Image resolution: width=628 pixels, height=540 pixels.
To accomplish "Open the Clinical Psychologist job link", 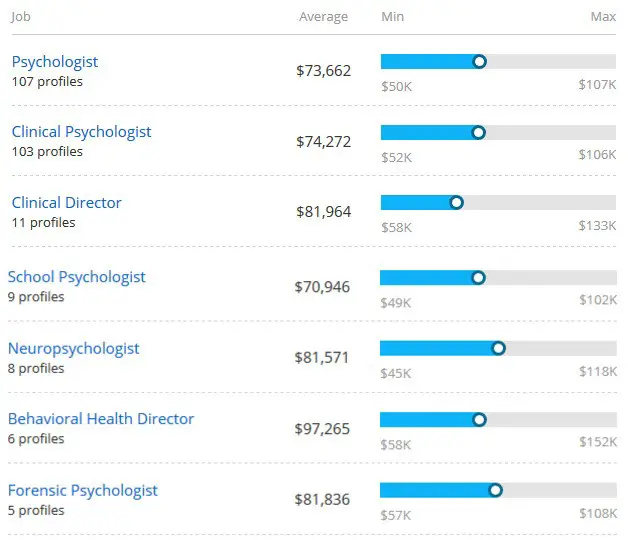I will coord(82,132).
